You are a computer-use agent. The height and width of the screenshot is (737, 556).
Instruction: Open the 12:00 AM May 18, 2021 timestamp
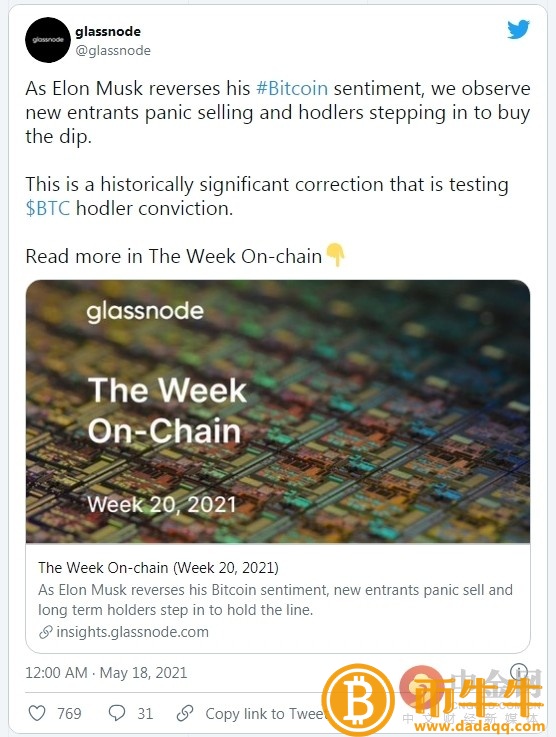[x=106, y=673]
